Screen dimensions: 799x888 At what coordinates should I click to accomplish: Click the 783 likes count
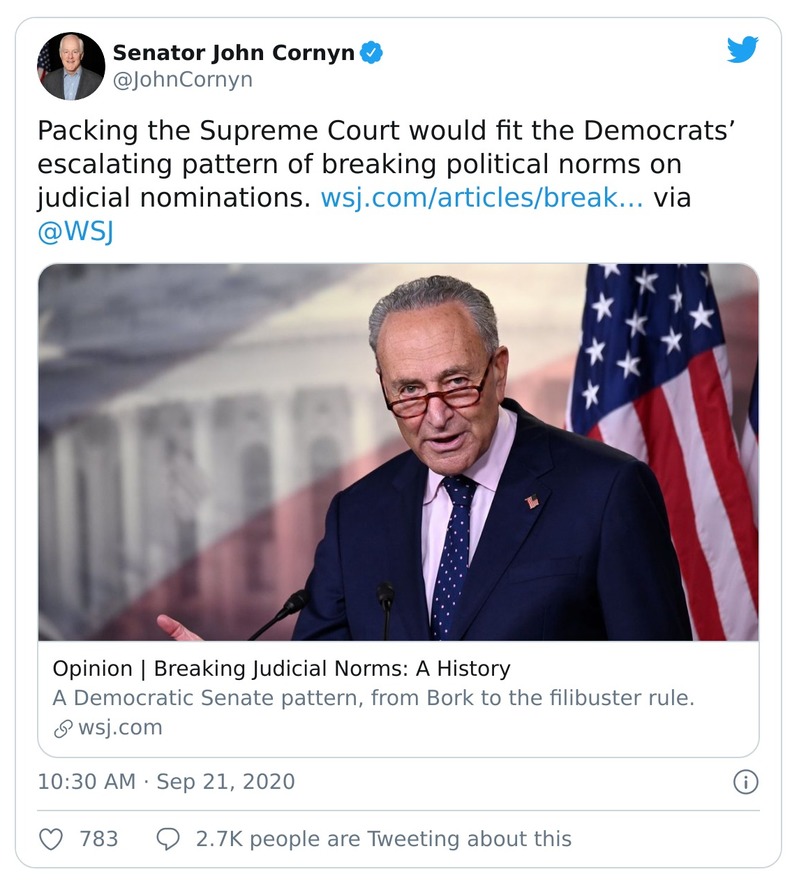click(99, 839)
